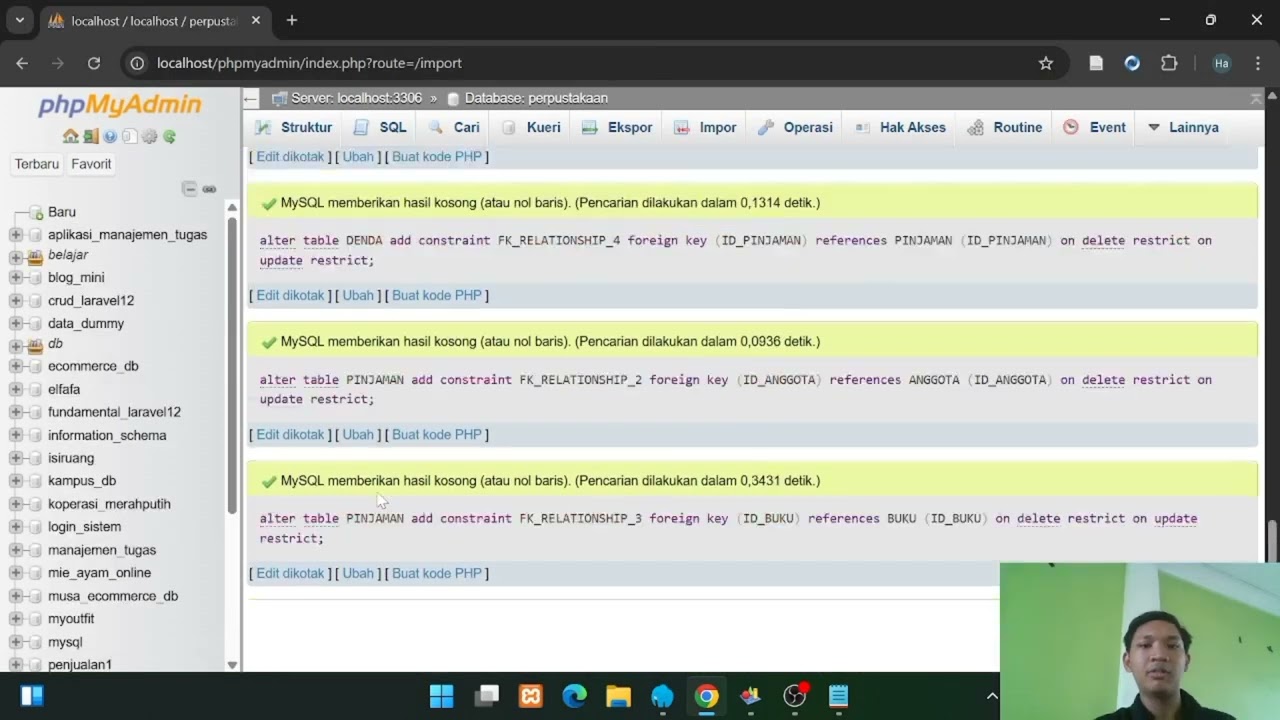Open the Operasi tab
Viewport: 1280px width, 720px height.
[x=796, y=127]
